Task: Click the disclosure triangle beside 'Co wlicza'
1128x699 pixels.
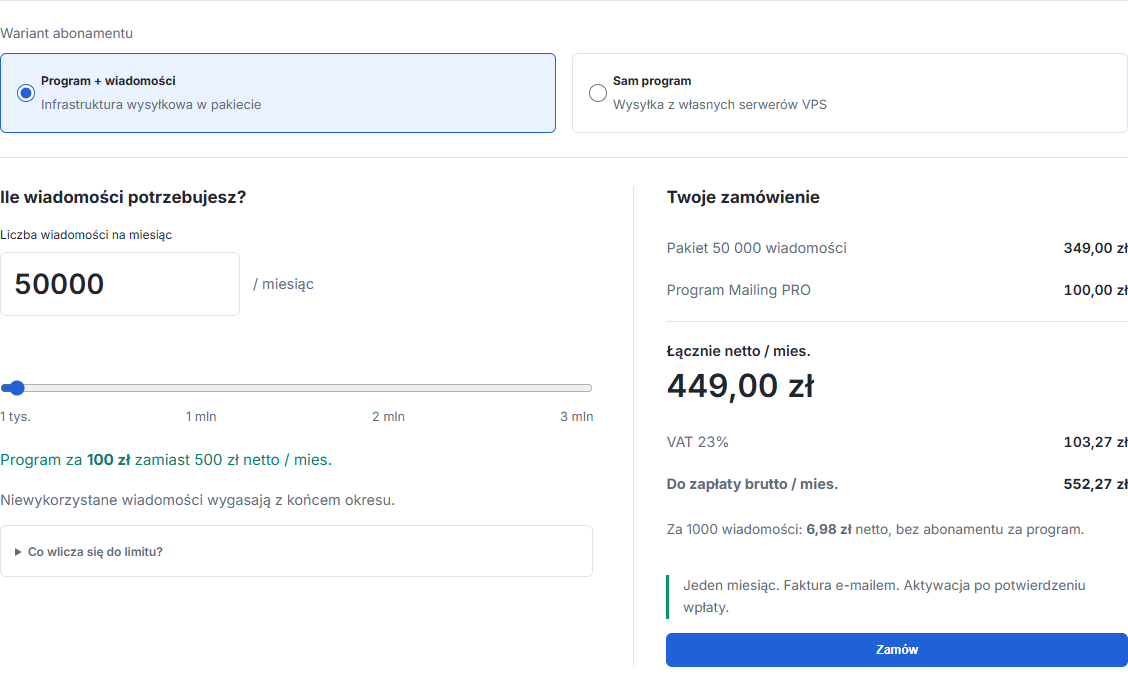Action: click(x=18, y=552)
